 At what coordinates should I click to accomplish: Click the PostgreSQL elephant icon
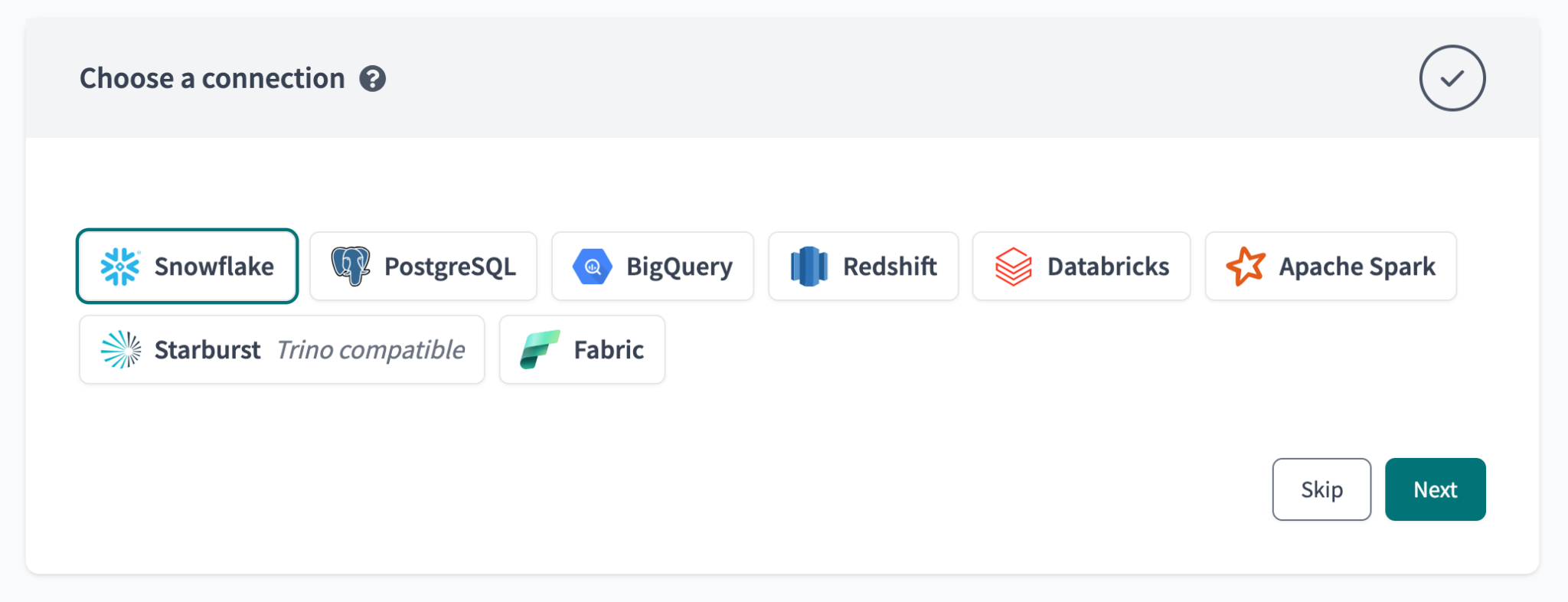click(351, 267)
